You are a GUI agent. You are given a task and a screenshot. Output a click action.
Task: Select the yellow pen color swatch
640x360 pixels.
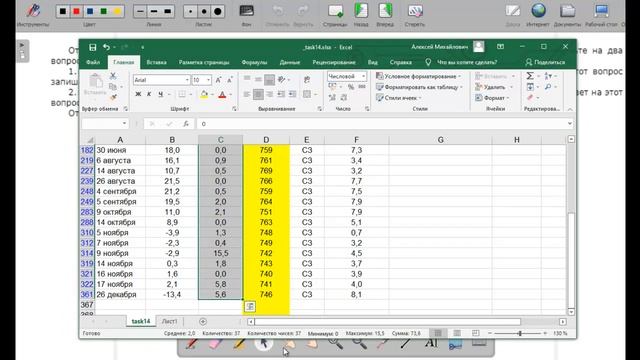(x=117, y=11)
